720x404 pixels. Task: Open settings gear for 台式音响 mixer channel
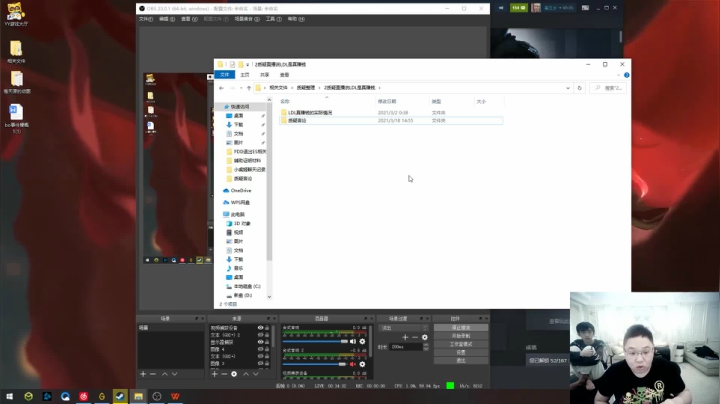tap(362, 342)
